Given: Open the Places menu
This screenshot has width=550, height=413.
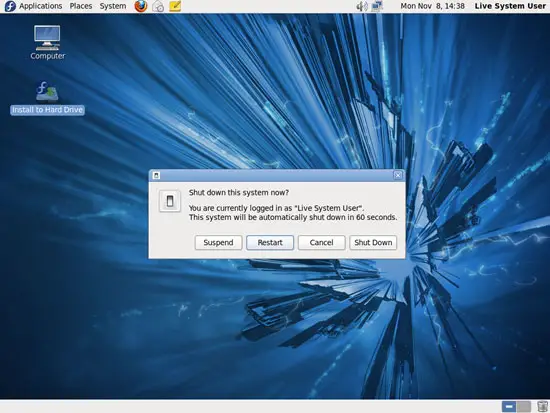Looking at the screenshot, I should (x=81, y=6).
